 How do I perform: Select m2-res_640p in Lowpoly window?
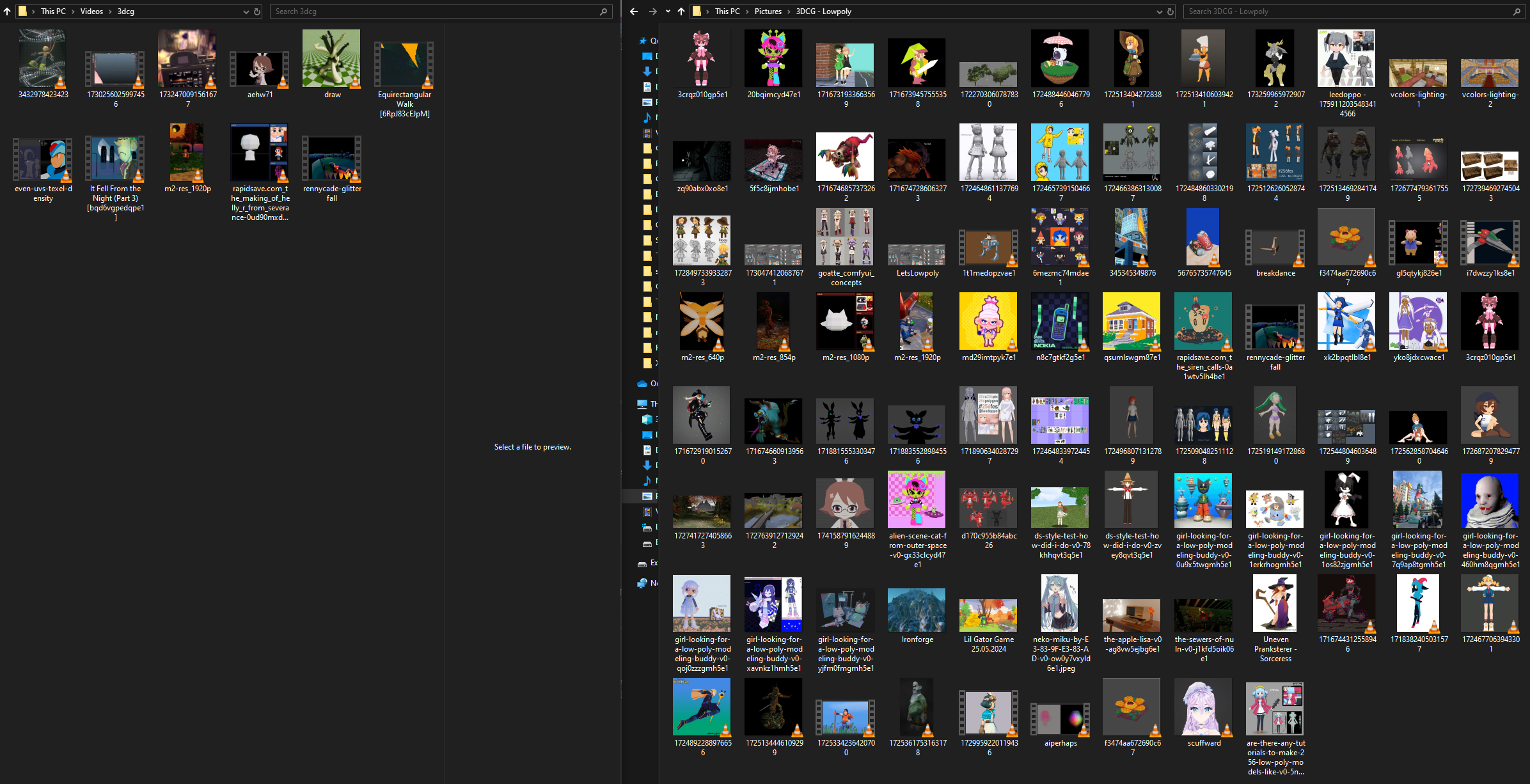coord(702,327)
